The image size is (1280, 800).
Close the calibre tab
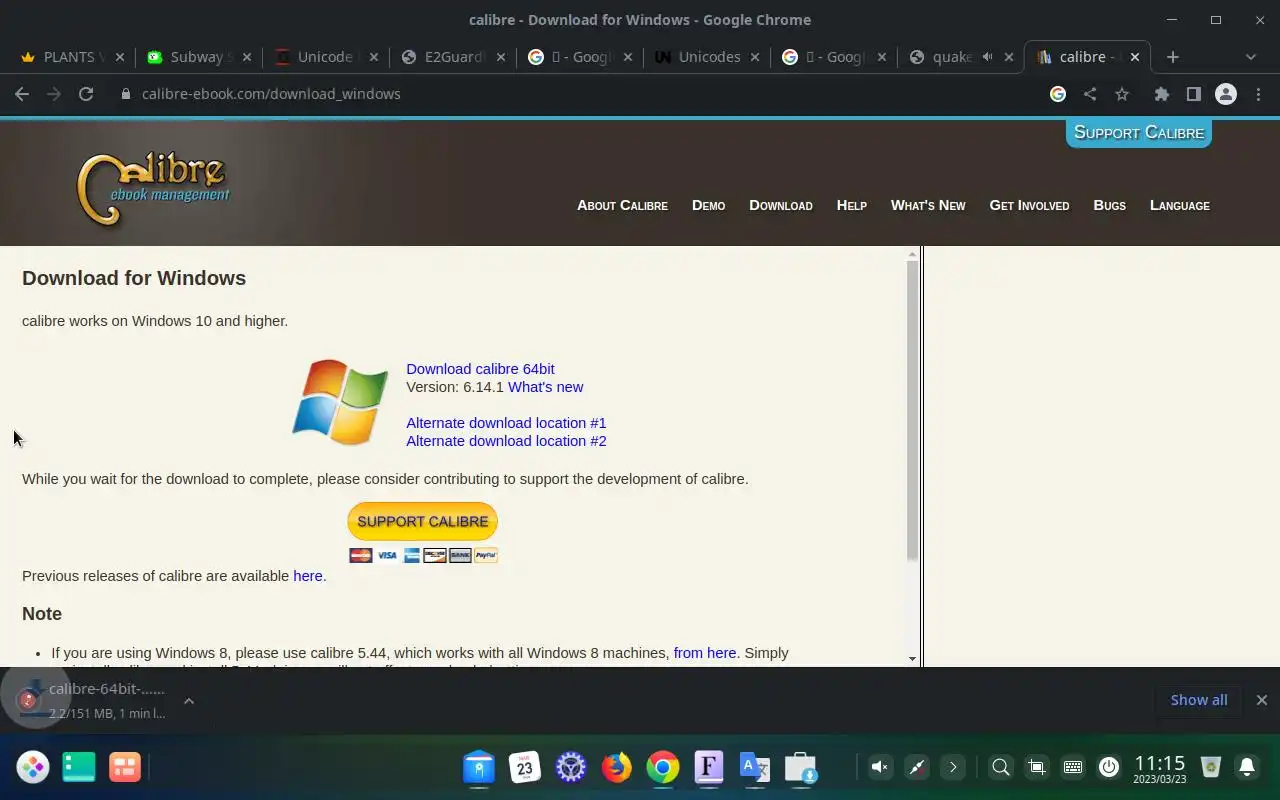[1135, 57]
